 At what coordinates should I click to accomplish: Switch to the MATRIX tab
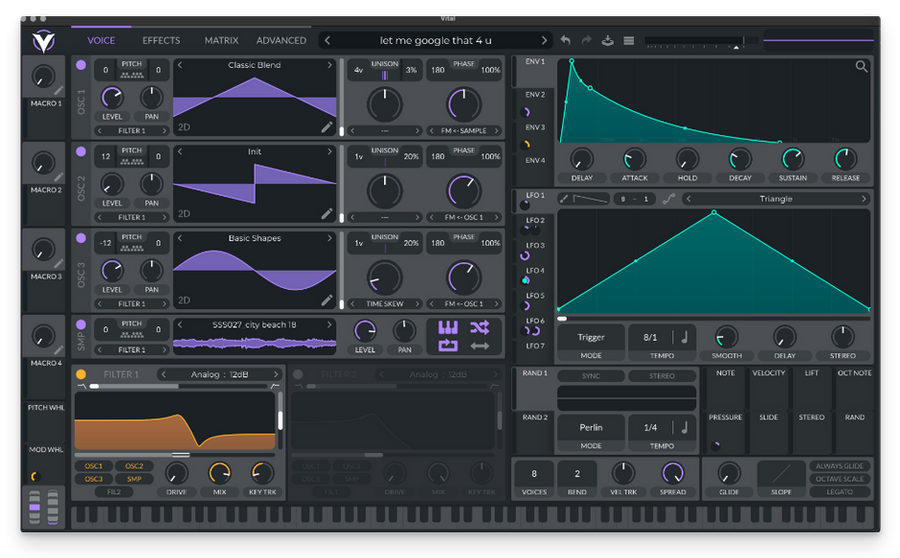(222, 41)
